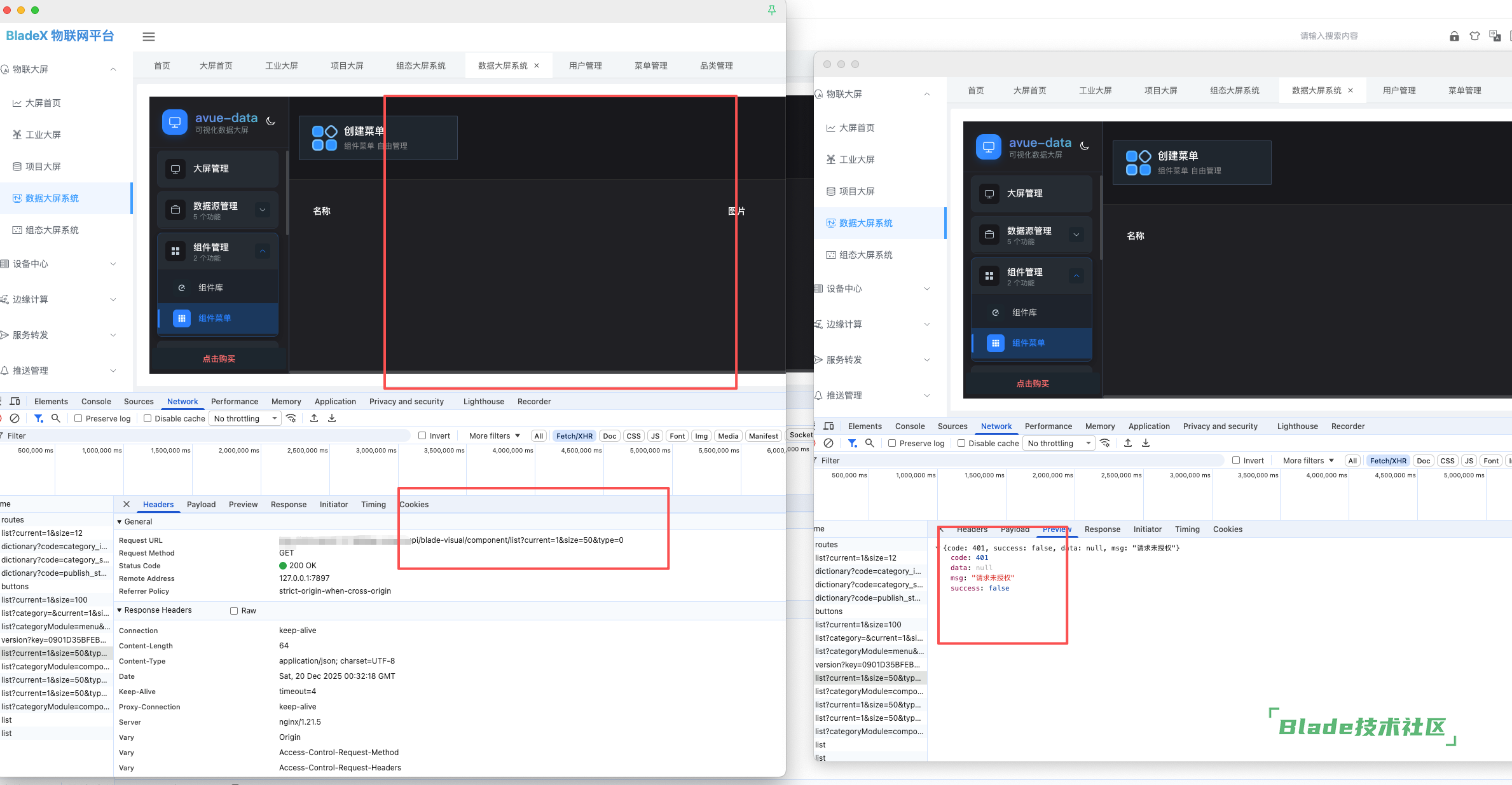The width and height of the screenshot is (1512, 785).
Task: Click the network conditions wifi icon in the left DevTools
Action: pyautogui.click(x=291, y=418)
